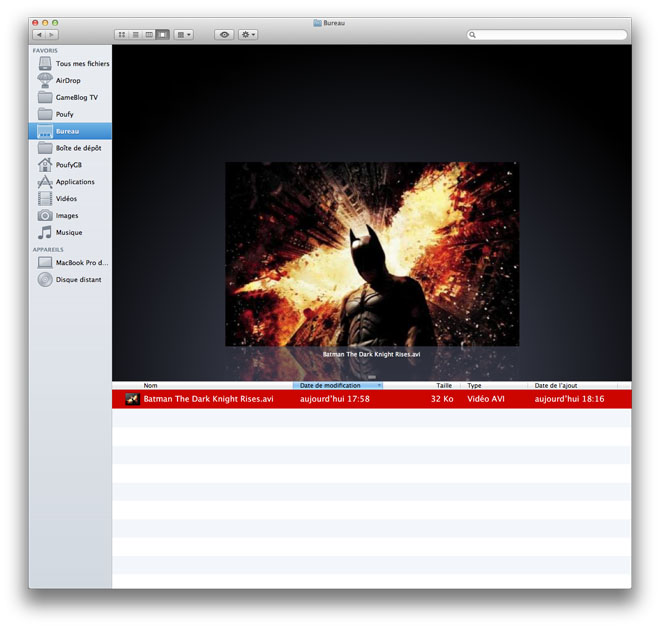The height and width of the screenshot is (628, 660).
Task: Sort by Date de l'ajout column
Action: coord(556,385)
